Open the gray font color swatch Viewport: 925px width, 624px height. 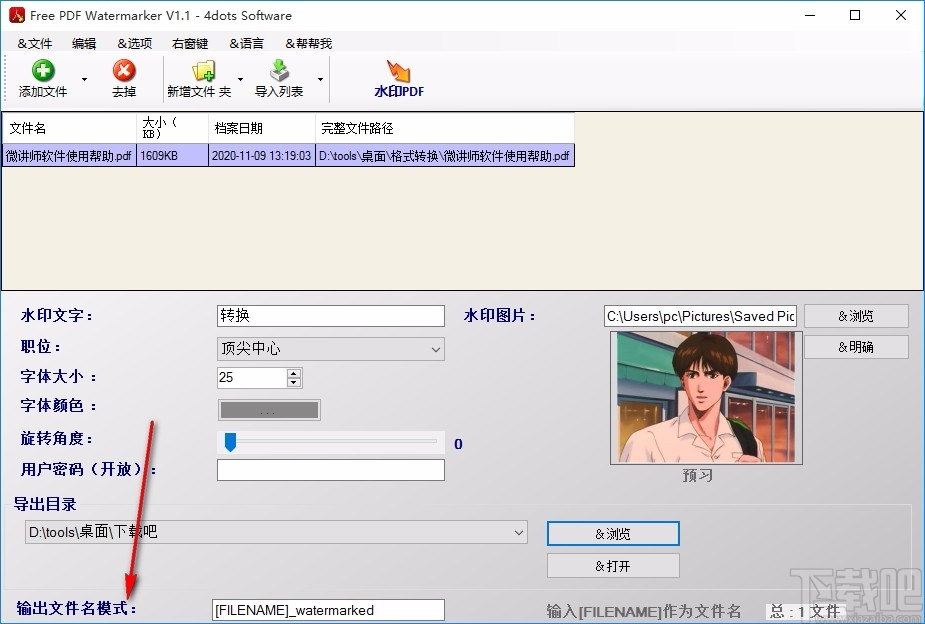269,410
